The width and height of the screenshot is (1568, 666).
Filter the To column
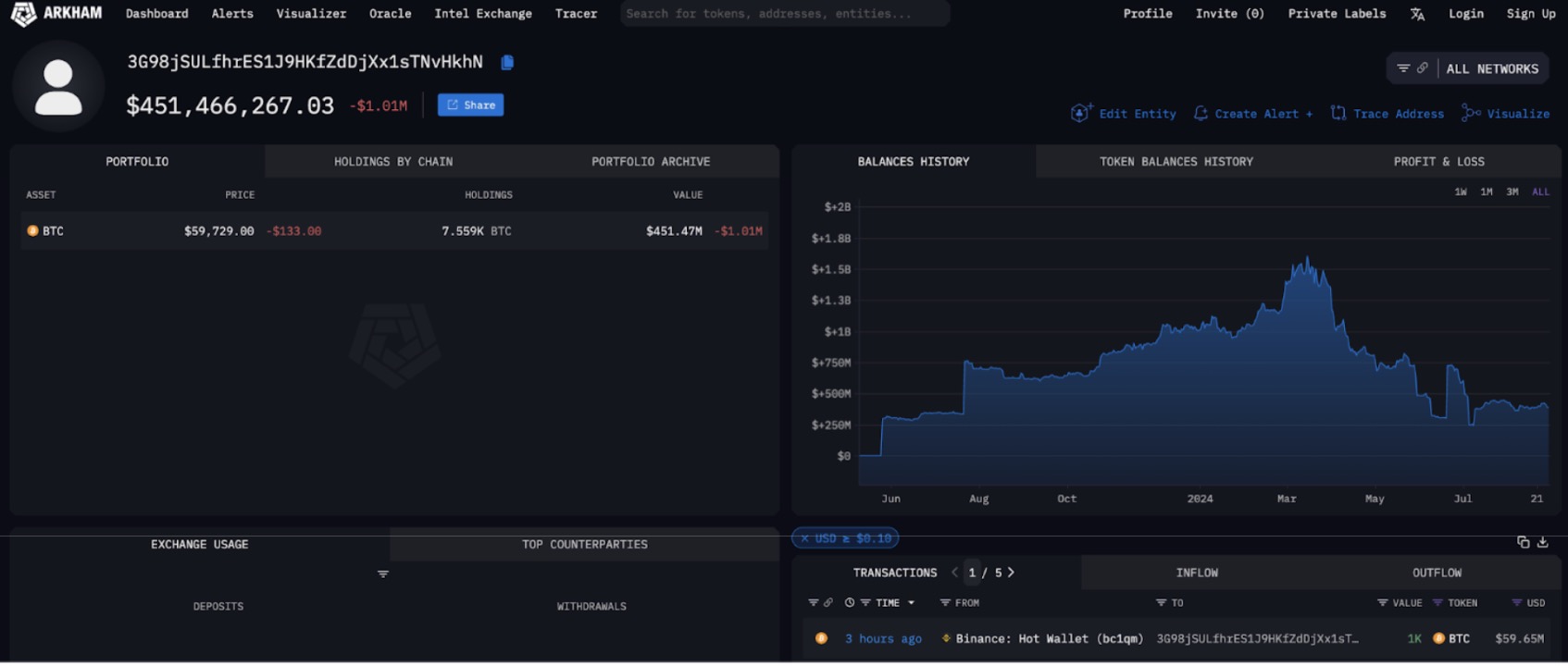(1161, 602)
